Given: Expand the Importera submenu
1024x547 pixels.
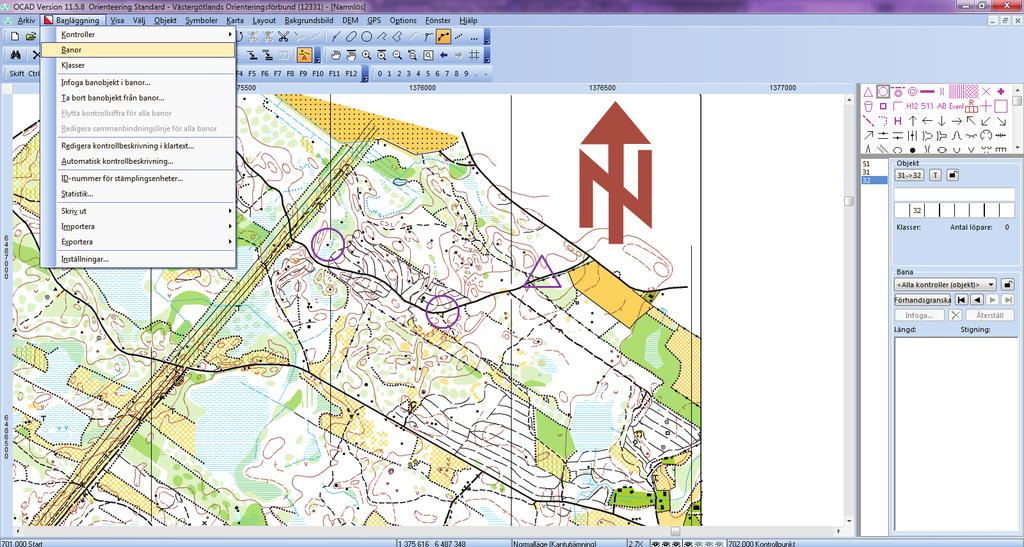Looking at the screenshot, I should 138,227.
